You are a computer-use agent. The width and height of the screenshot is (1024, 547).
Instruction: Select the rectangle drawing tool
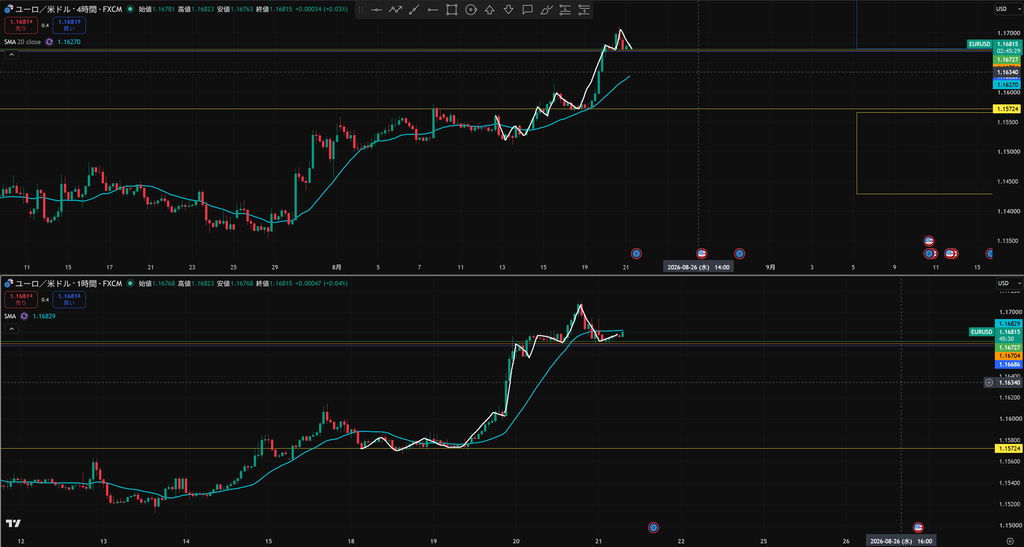(x=451, y=10)
